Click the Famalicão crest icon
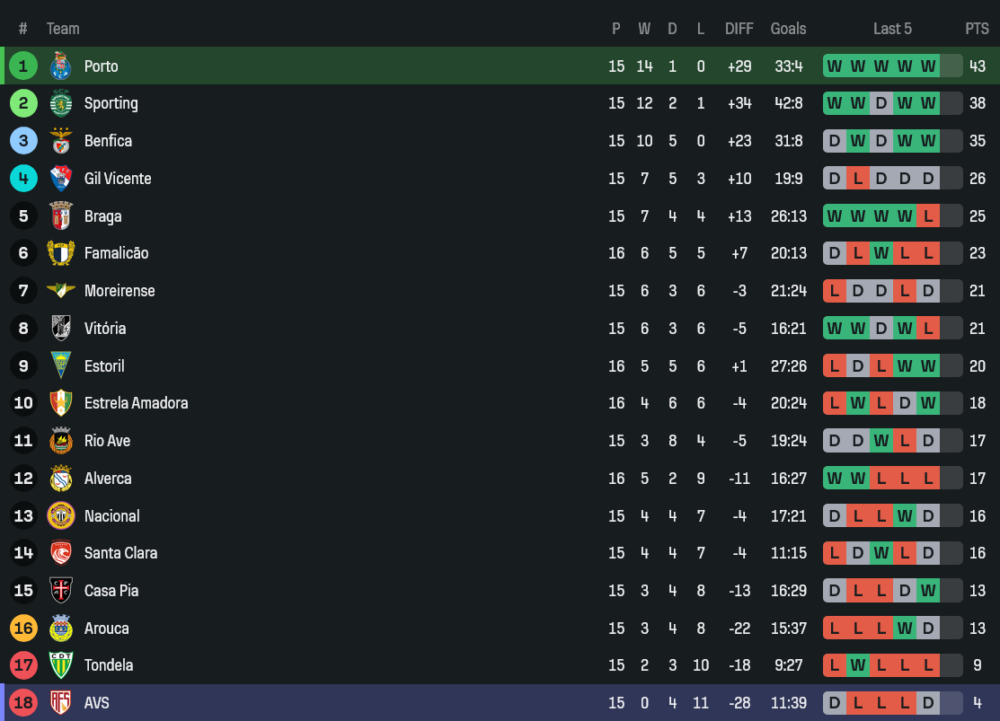The width and height of the screenshot is (1000, 721). [x=61, y=253]
